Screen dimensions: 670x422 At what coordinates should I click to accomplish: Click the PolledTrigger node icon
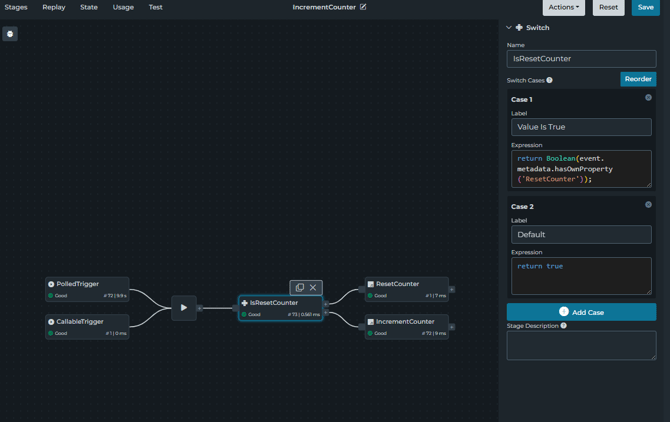[x=51, y=284]
